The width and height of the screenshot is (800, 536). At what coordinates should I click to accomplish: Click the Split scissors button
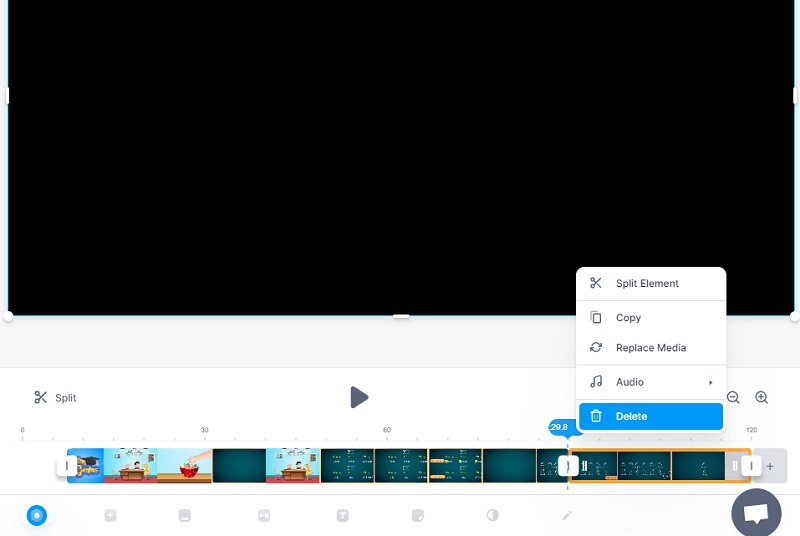(x=55, y=397)
